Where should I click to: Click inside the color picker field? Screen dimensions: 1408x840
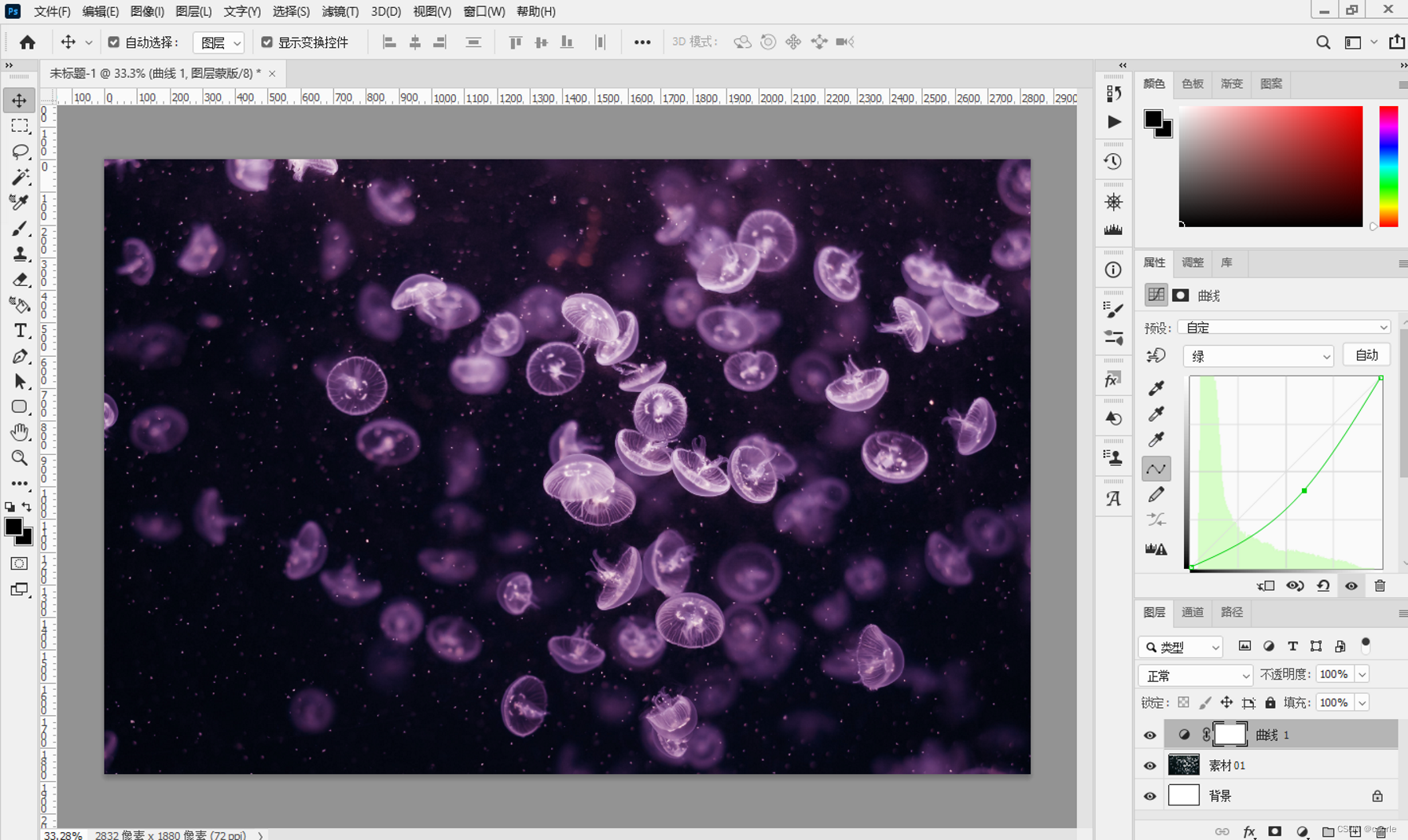[1270, 167]
